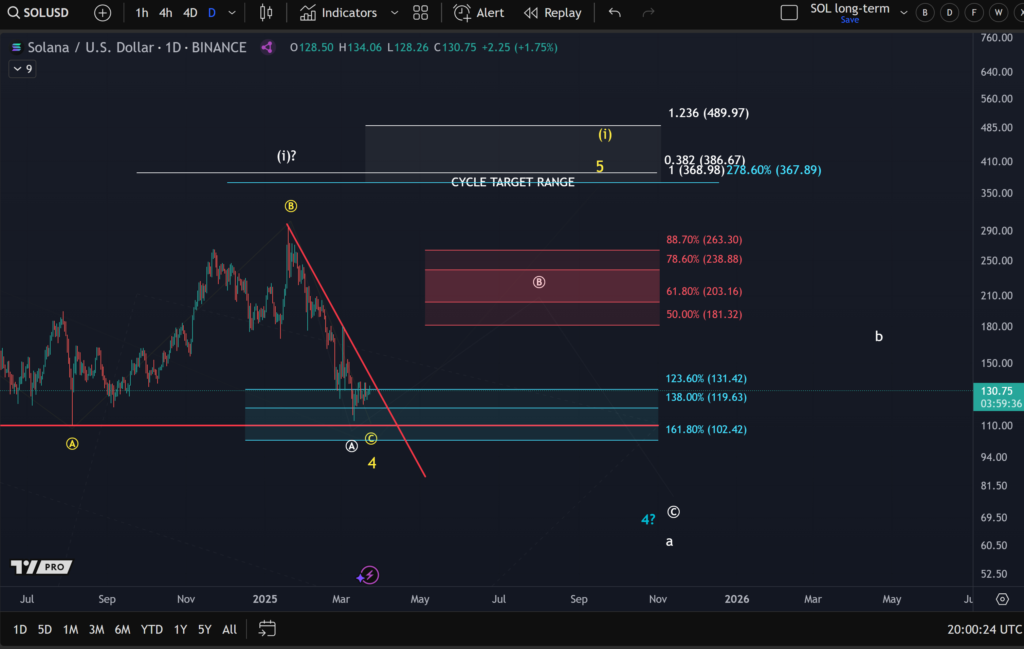This screenshot has height=649, width=1024.
Task: Click the 123.60% (131.42) extension label
Action: pyautogui.click(x=706, y=379)
